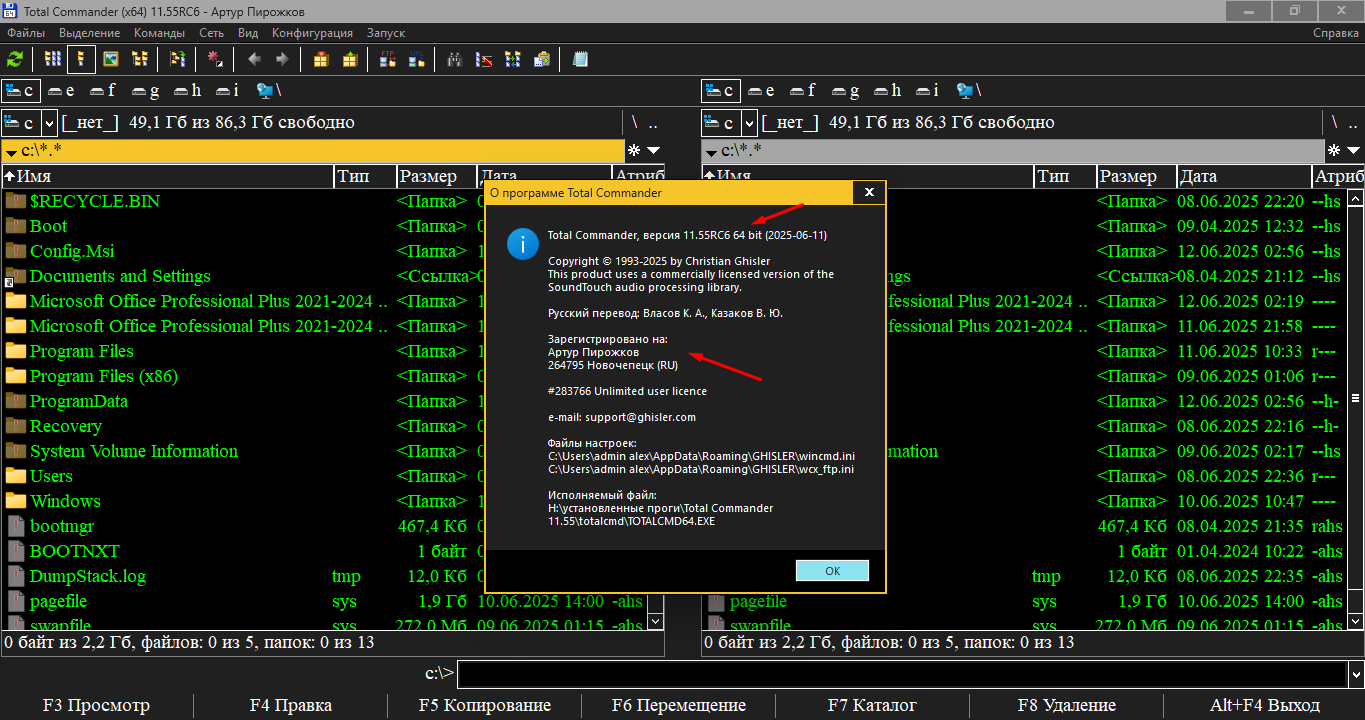Click the F4 Правка button
This screenshot has height=720, width=1365.
tap(290, 705)
